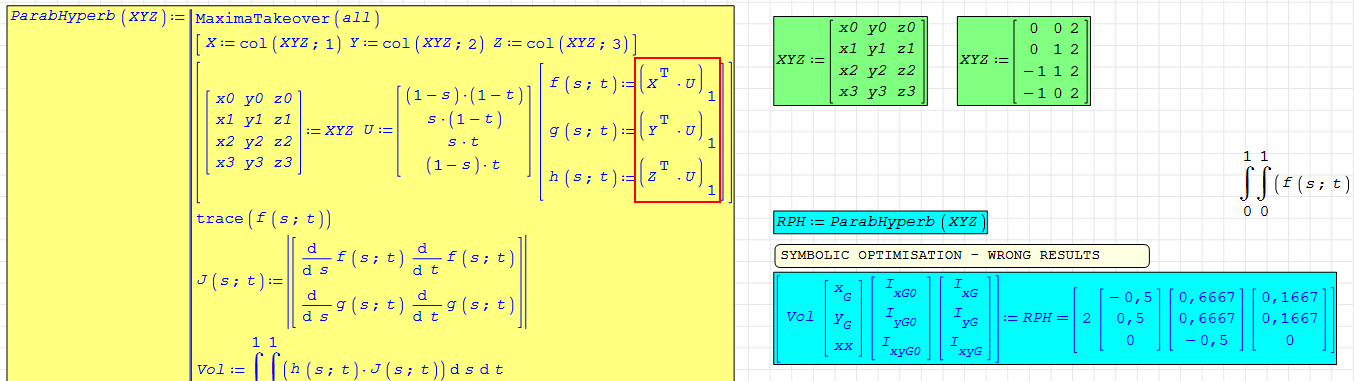The width and height of the screenshot is (1354, 381).
Task: Click the −0,5 value in first result vector
Action: [1134, 296]
